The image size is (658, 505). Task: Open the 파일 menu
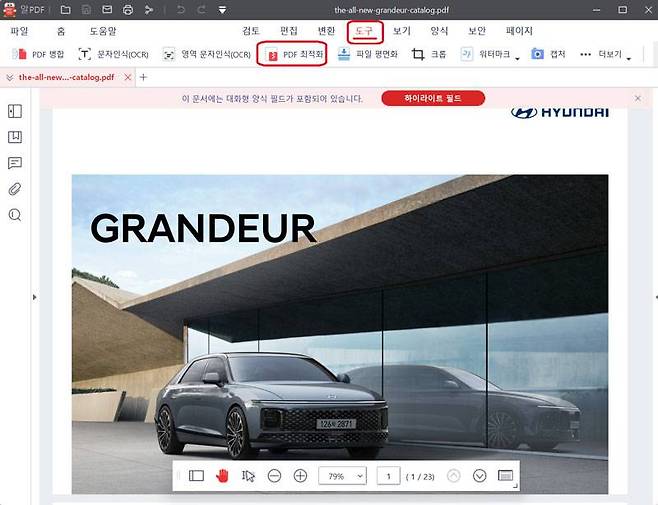click(19, 31)
